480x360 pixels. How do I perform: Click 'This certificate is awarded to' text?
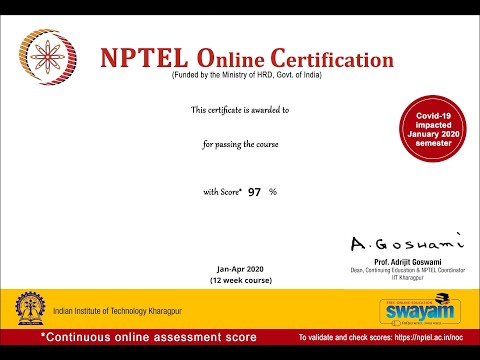[240, 110]
